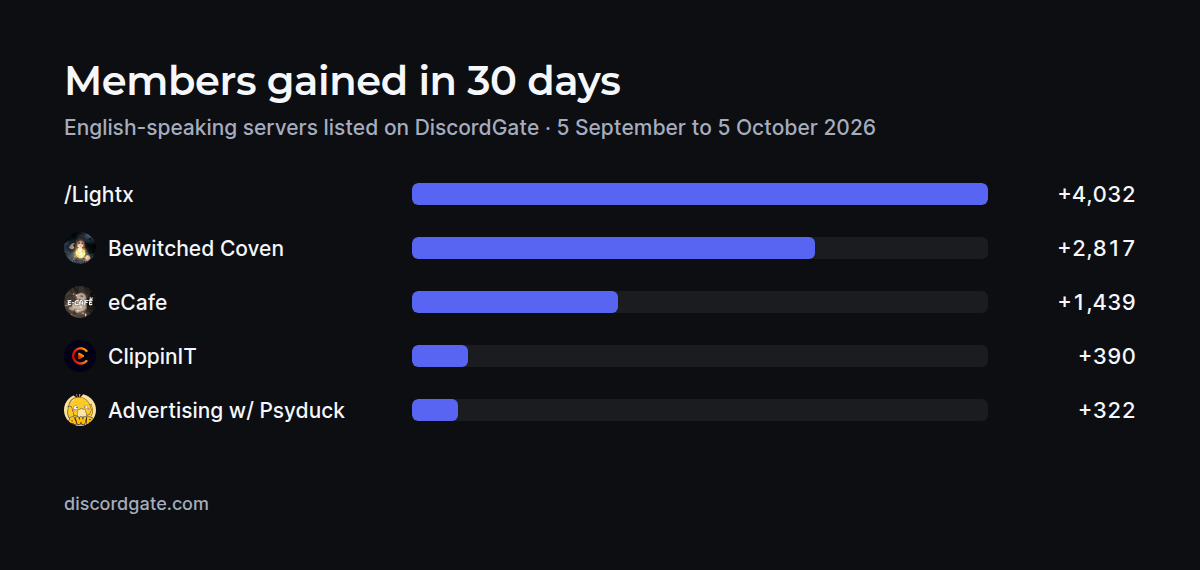Click the eCafe server avatar icon
The width and height of the screenshot is (1200, 570).
click(x=80, y=302)
